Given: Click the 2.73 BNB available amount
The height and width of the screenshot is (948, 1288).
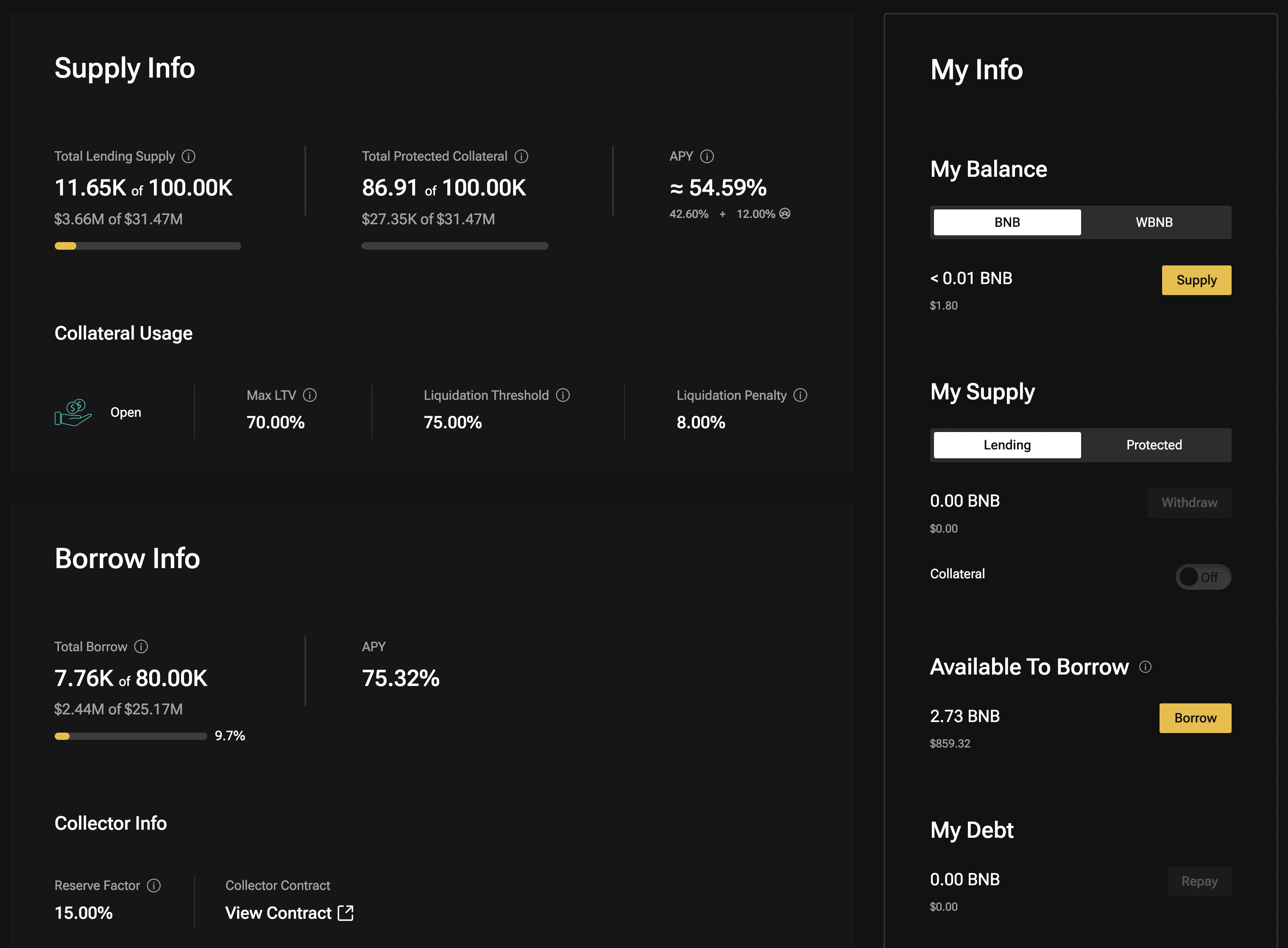Looking at the screenshot, I should tap(965, 716).
